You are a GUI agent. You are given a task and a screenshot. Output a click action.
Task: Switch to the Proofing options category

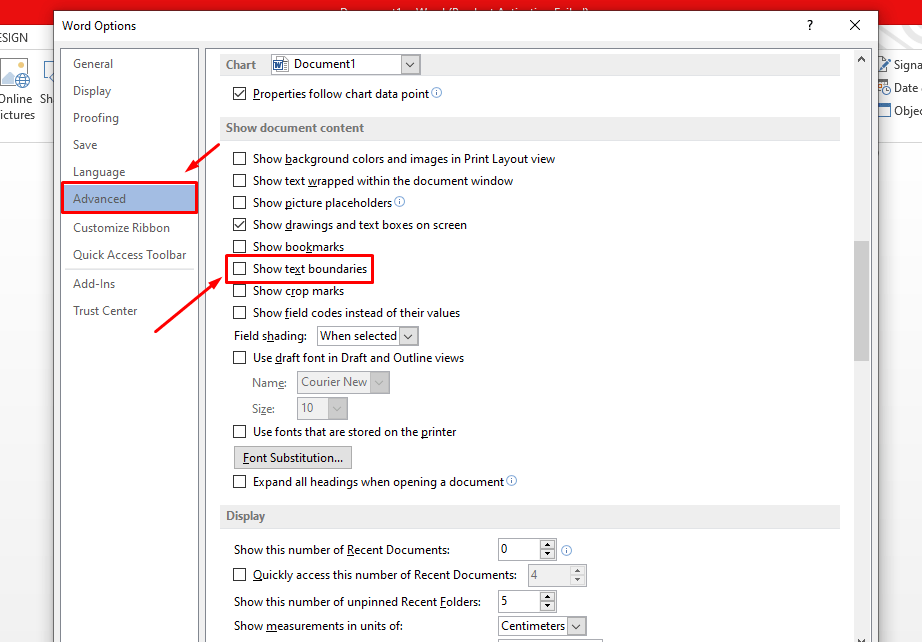click(96, 118)
